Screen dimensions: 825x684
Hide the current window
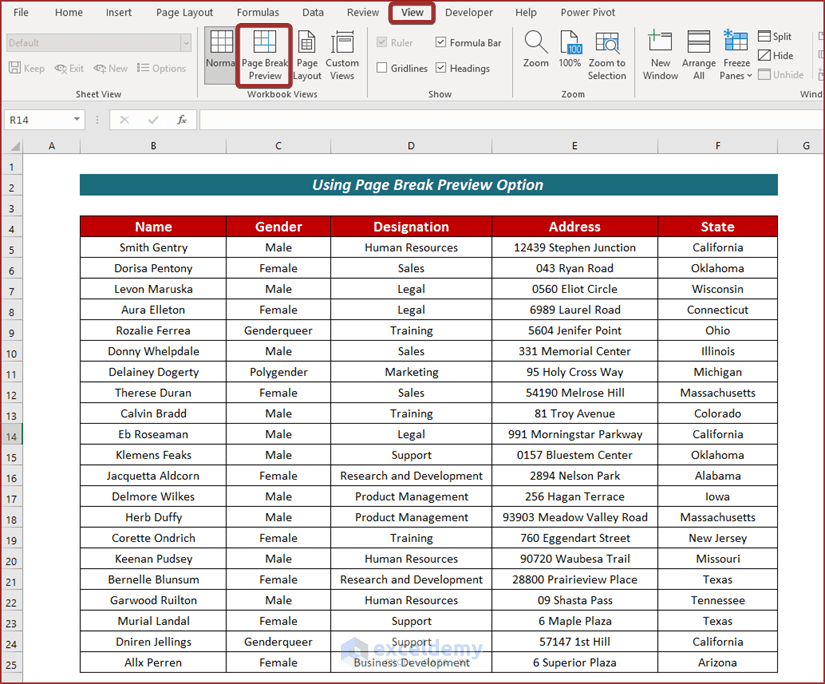point(776,55)
